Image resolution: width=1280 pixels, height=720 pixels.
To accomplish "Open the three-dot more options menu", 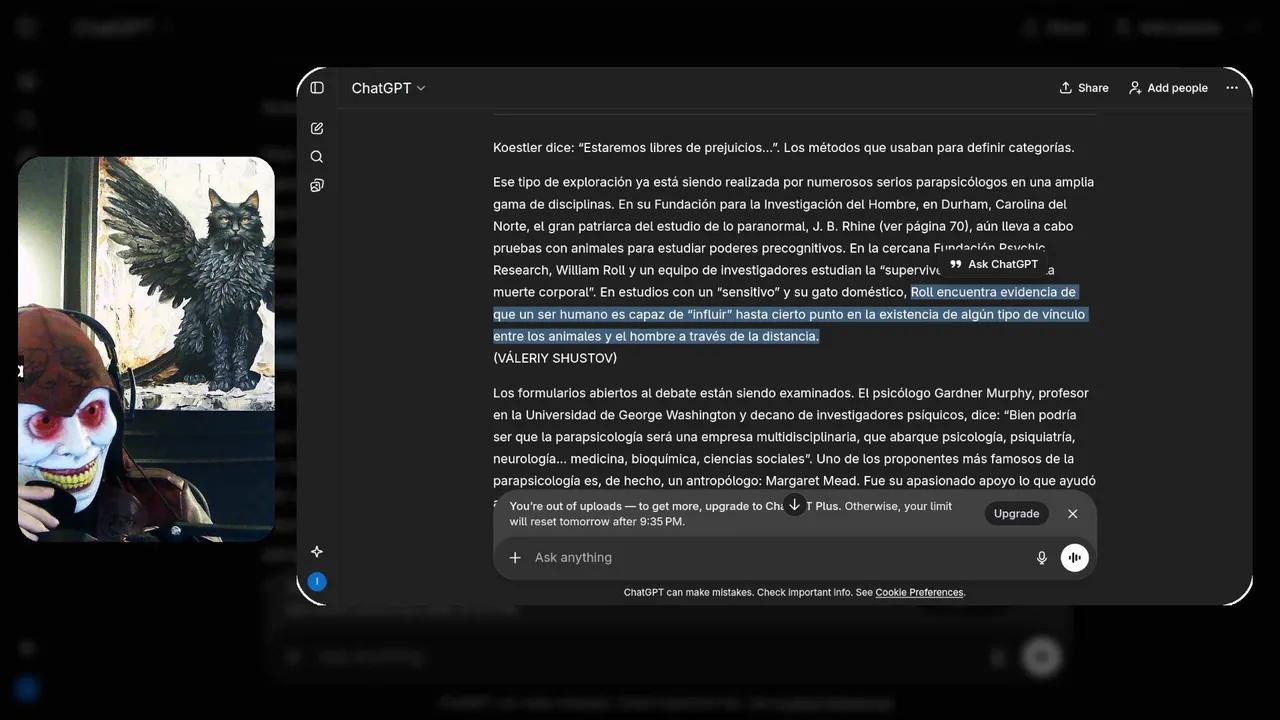I will pos(1232,88).
